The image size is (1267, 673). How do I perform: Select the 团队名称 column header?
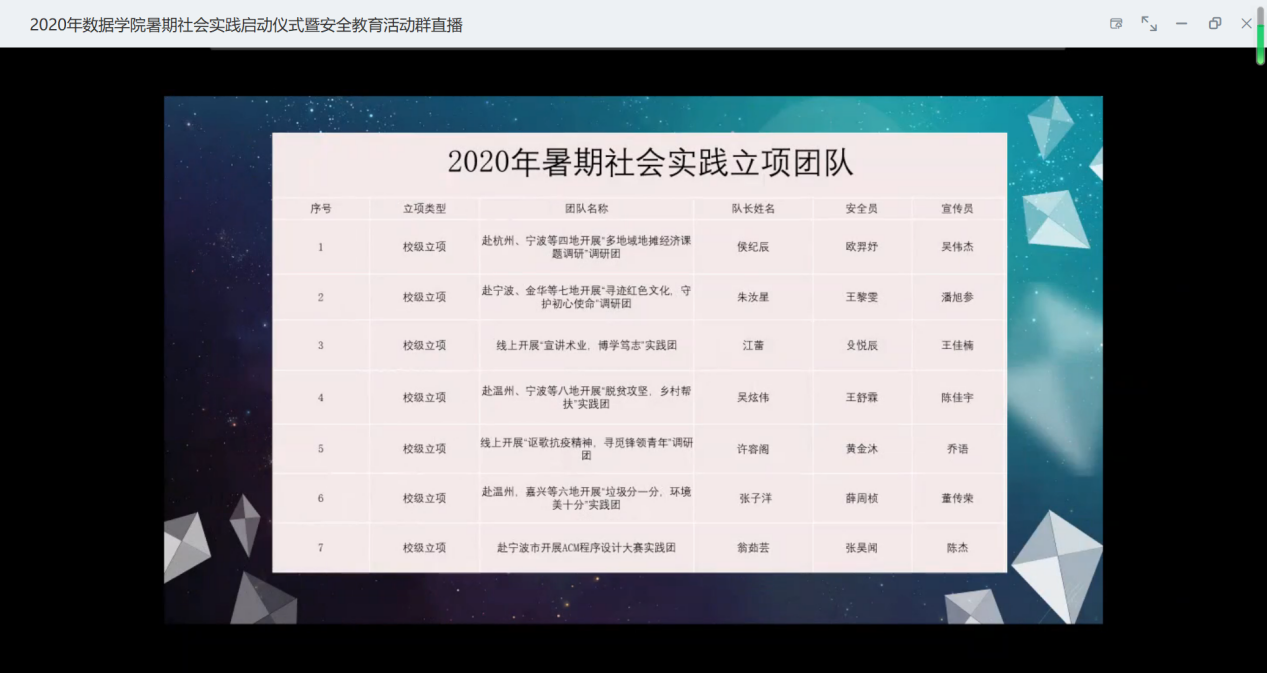586,209
